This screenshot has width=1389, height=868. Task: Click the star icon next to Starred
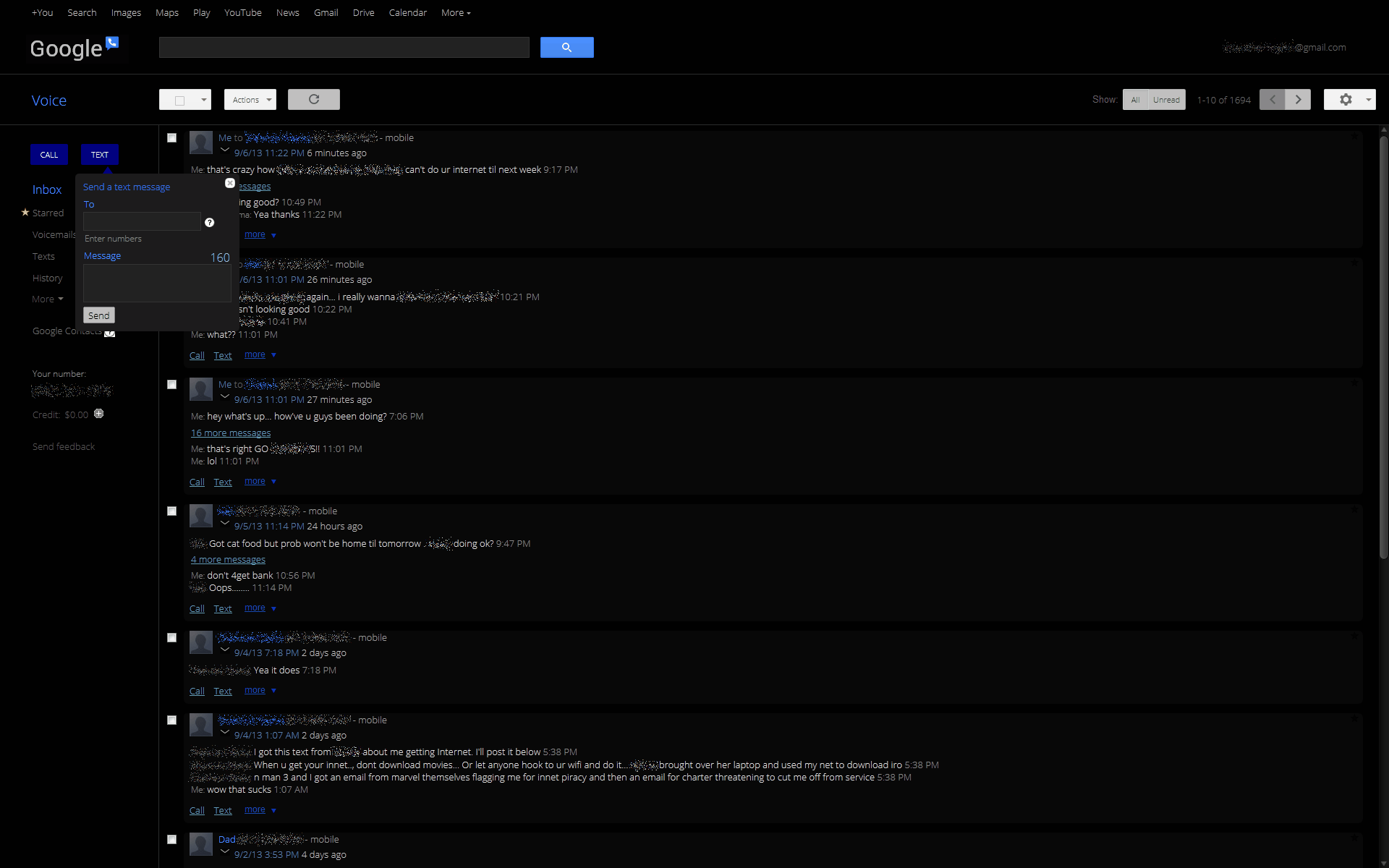25,212
